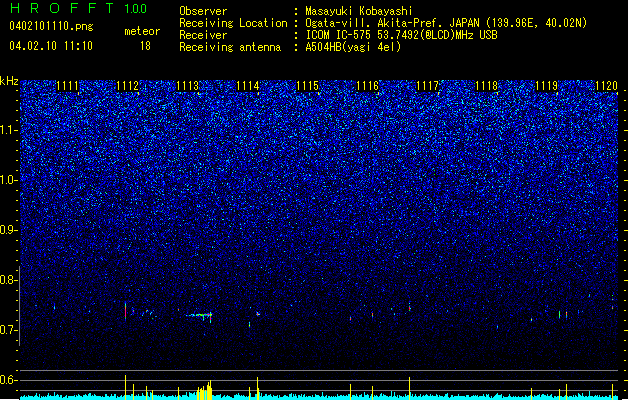Click the 1117 time marker

[x=428, y=86]
